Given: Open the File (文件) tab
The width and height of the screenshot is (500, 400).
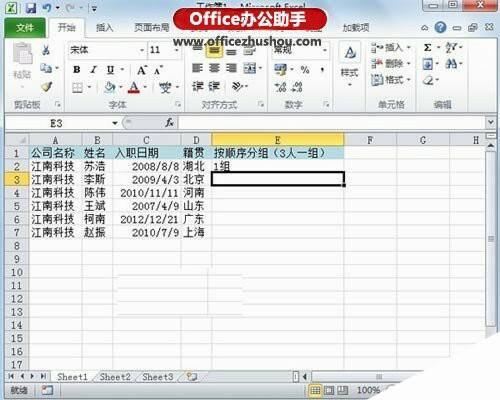Looking at the screenshot, I should tap(25, 28).
